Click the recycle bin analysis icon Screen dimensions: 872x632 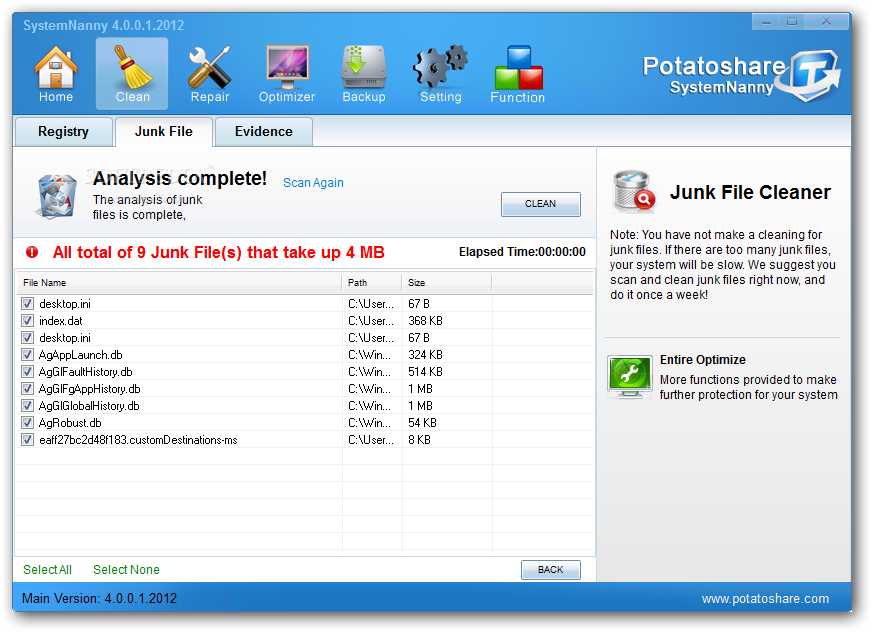coord(56,196)
